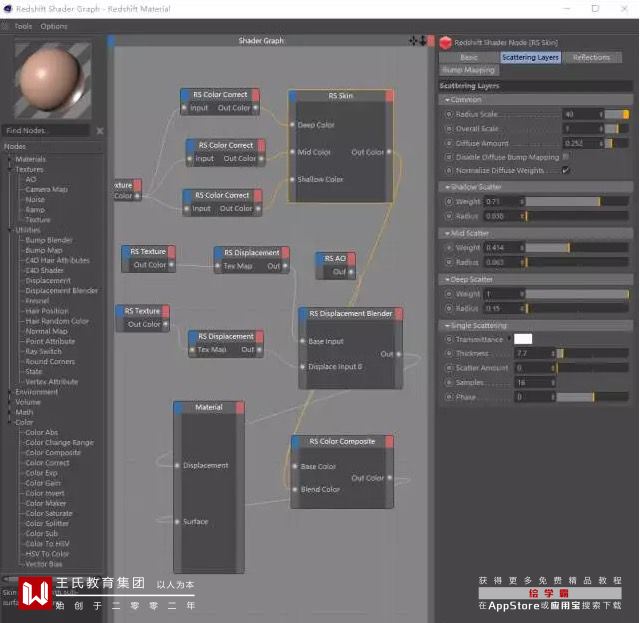Image resolution: width=640 pixels, height=623 pixels.
Task: Click the red corner of the RS Displacement Blender node
Action: [399, 314]
